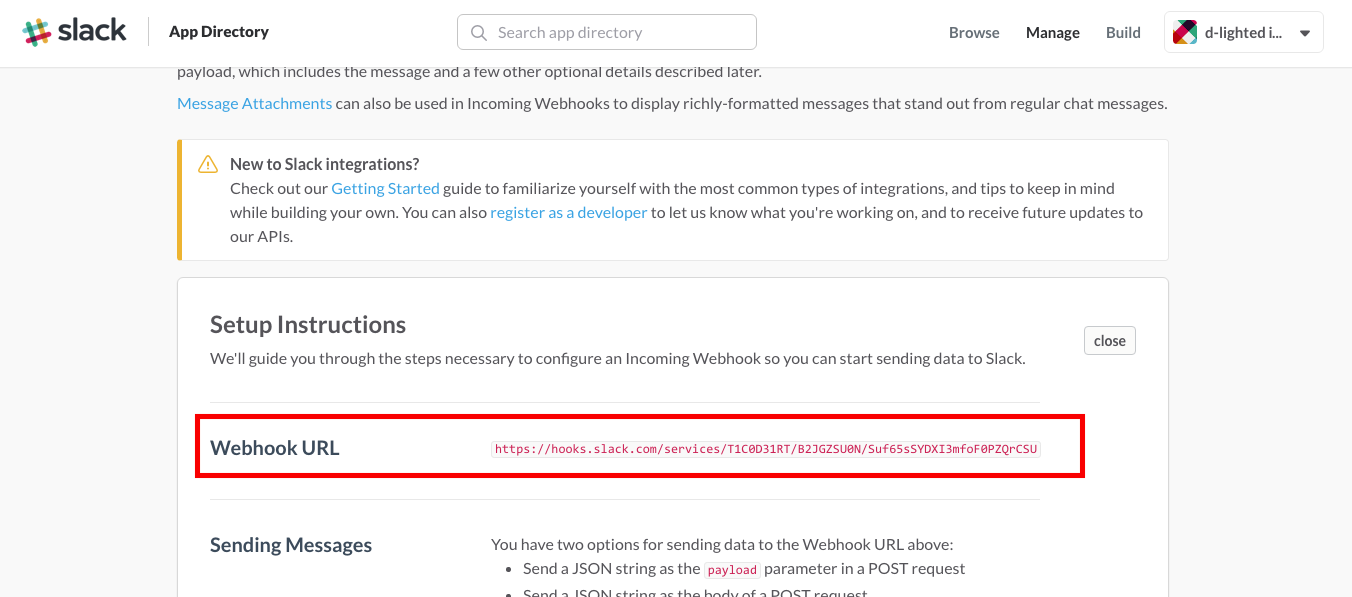Click the Webhook URL section label
This screenshot has height=597, width=1352.
pos(275,448)
